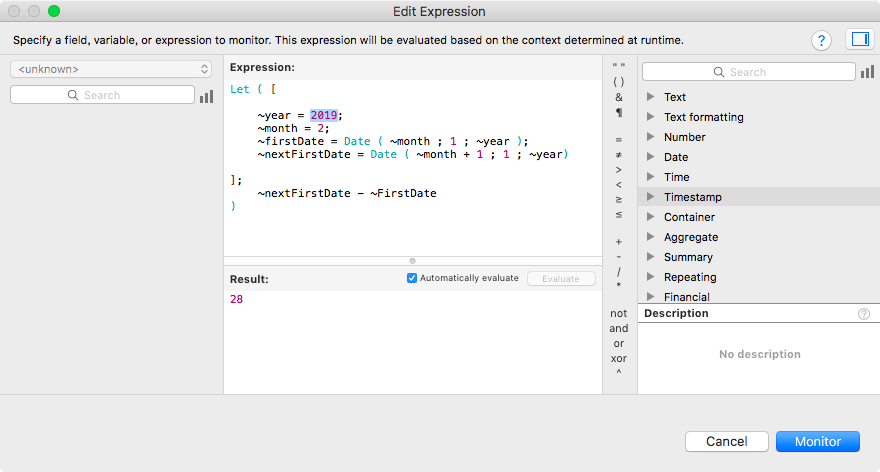This screenshot has height=472, width=880.
Task: Toggle the sidebar panel icon
Action: 860,39
